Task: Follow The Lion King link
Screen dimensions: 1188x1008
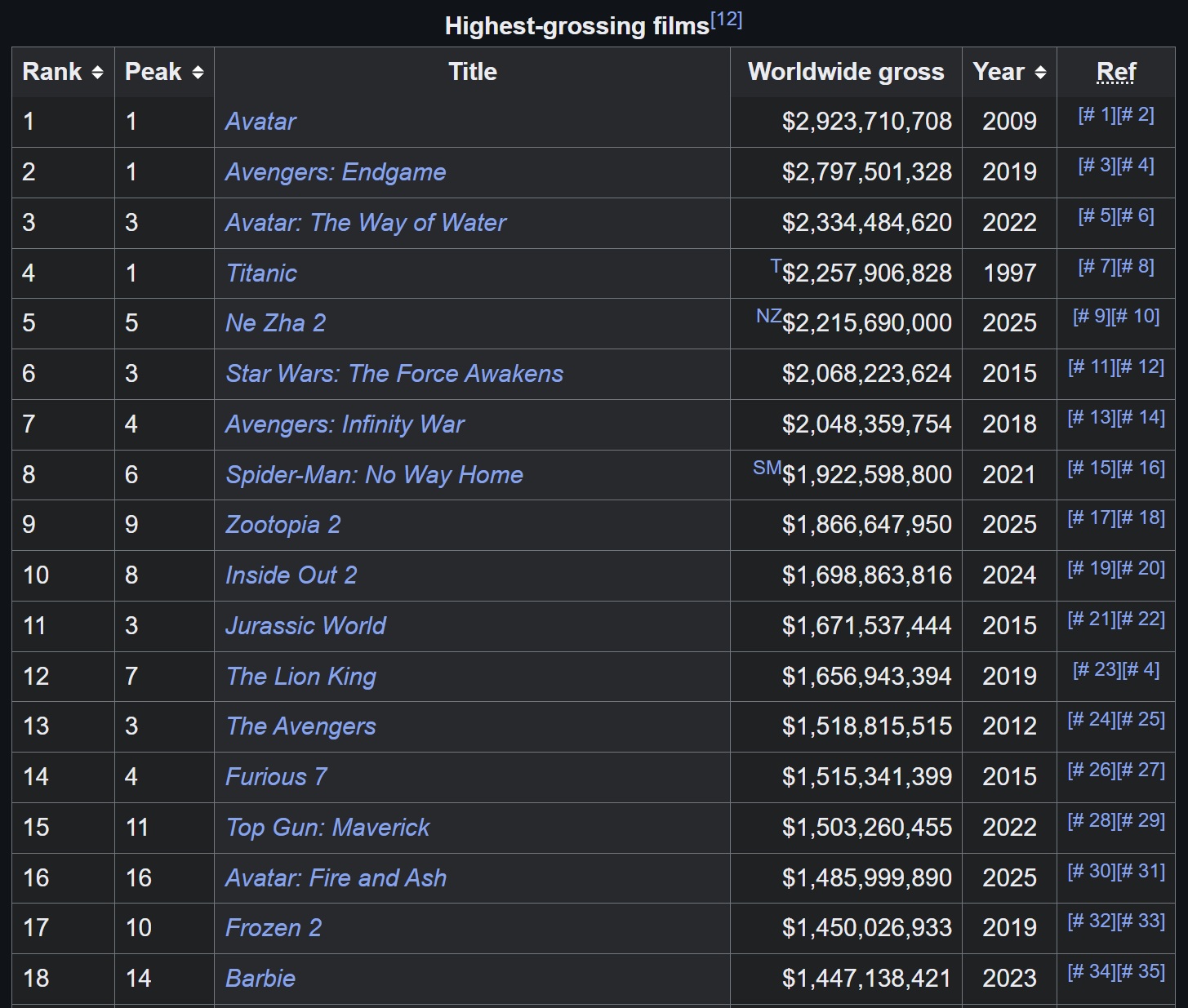Action: [300, 677]
